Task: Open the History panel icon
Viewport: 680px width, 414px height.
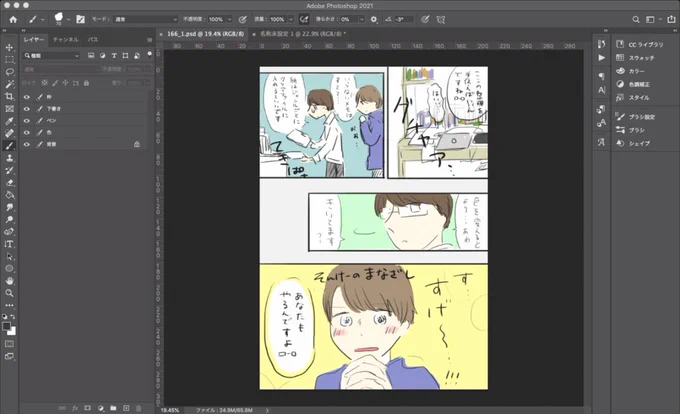Action: 601,44
